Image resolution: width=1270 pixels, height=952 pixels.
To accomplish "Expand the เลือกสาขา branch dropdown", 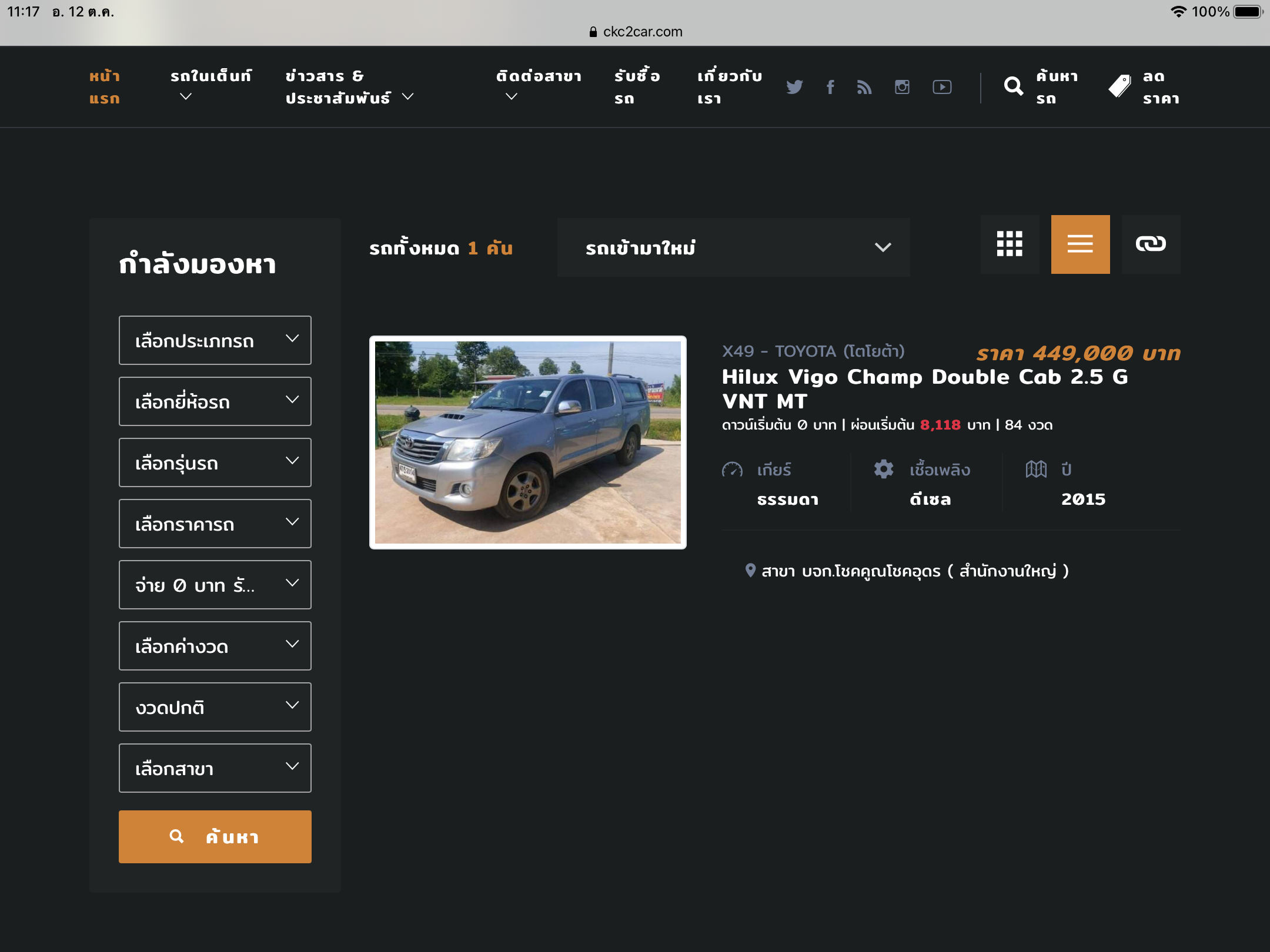I will click(x=215, y=768).
